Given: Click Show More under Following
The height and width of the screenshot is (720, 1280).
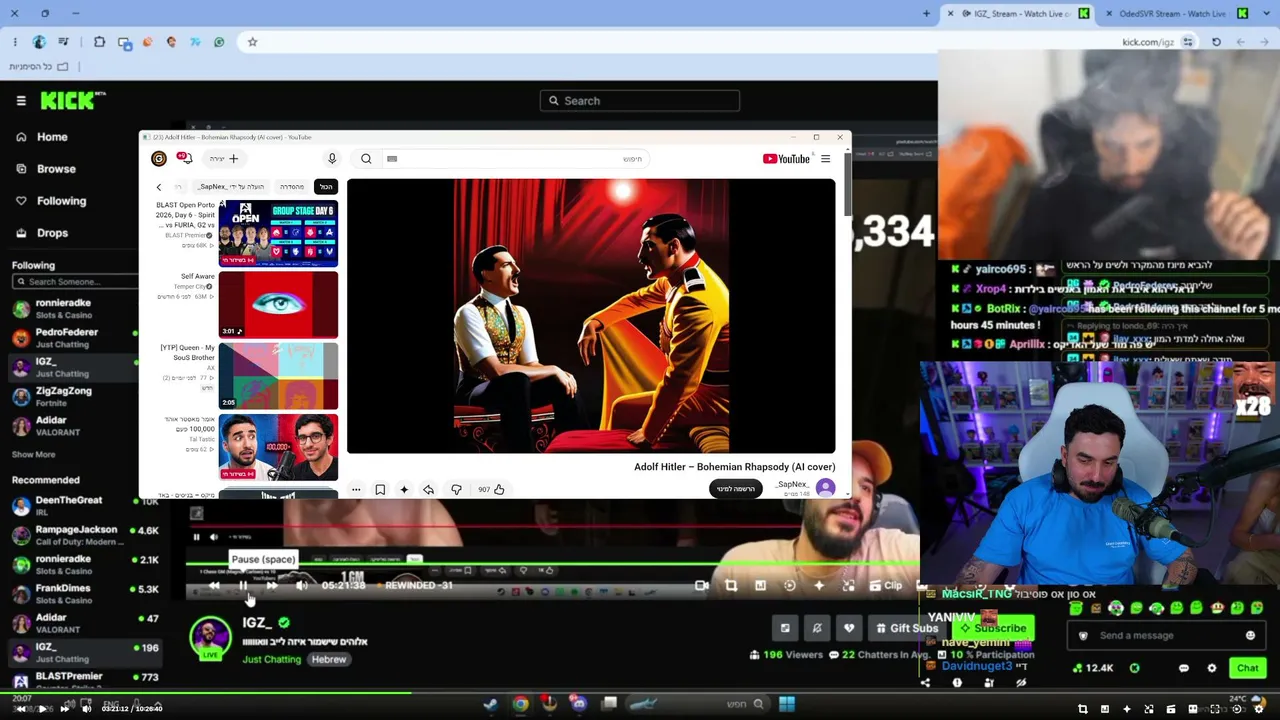Looking at the screenshot, I should click(33, 454).
